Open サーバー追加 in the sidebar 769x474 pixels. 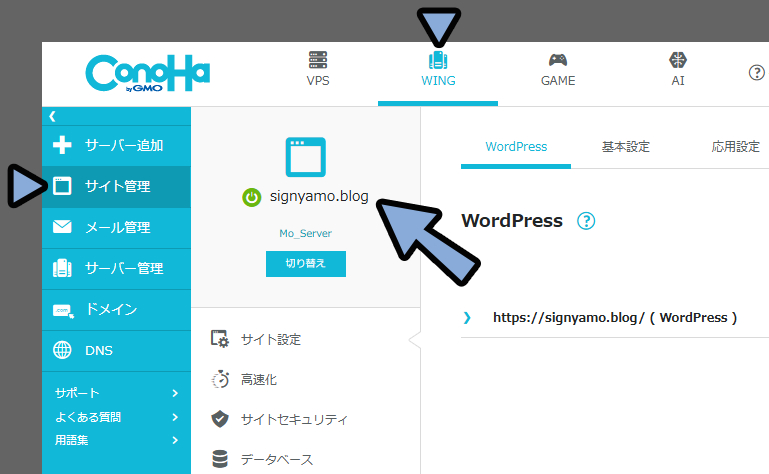click(116, 145)
